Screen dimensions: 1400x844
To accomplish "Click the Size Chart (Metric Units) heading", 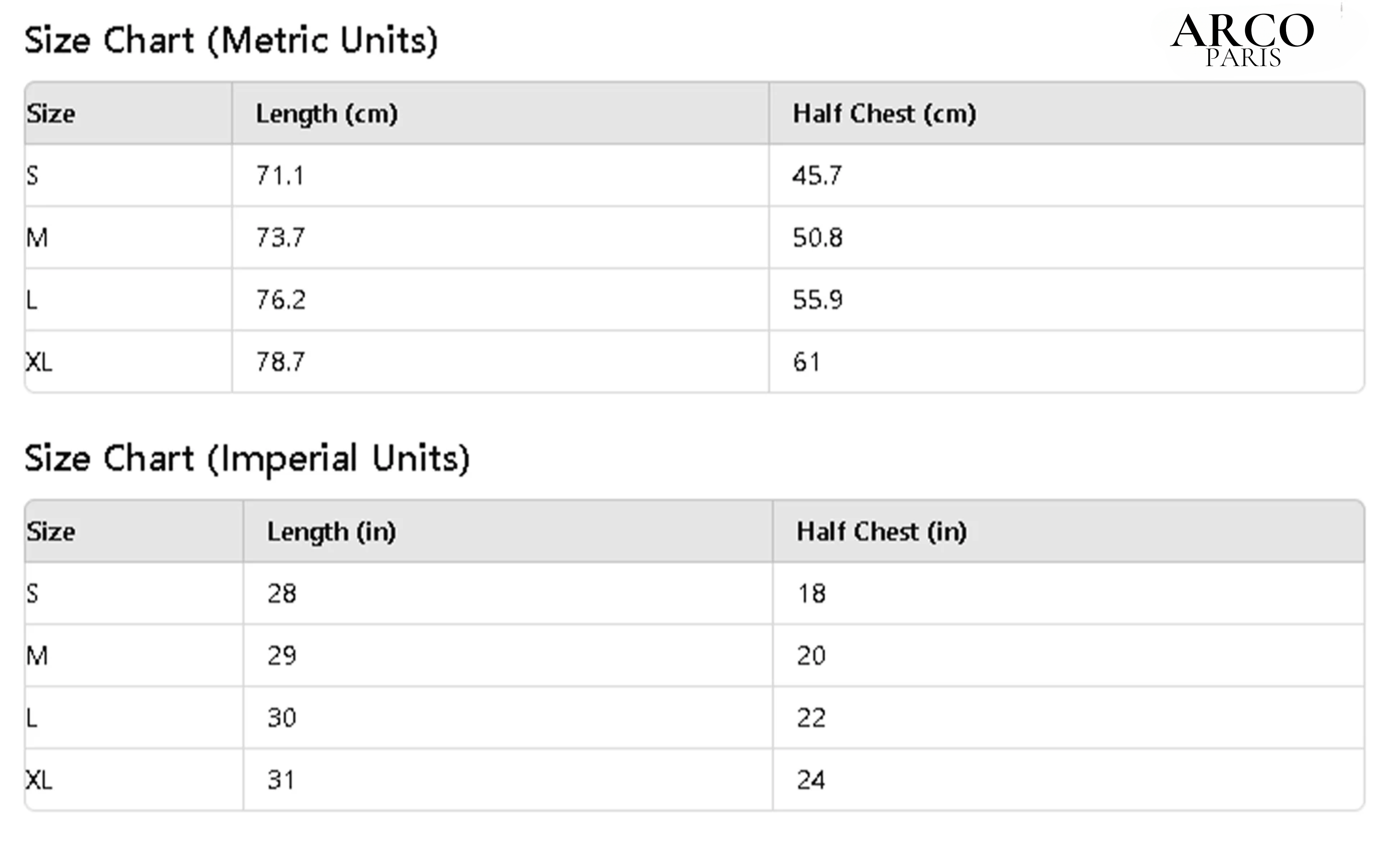I will (x=231, y=41).
